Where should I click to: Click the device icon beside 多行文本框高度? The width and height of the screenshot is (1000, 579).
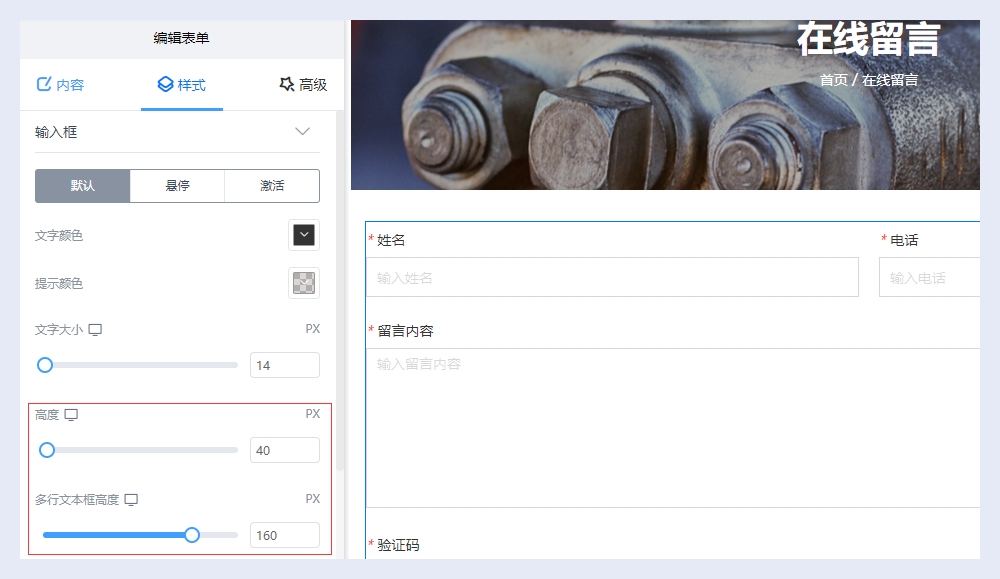[131, 500]
